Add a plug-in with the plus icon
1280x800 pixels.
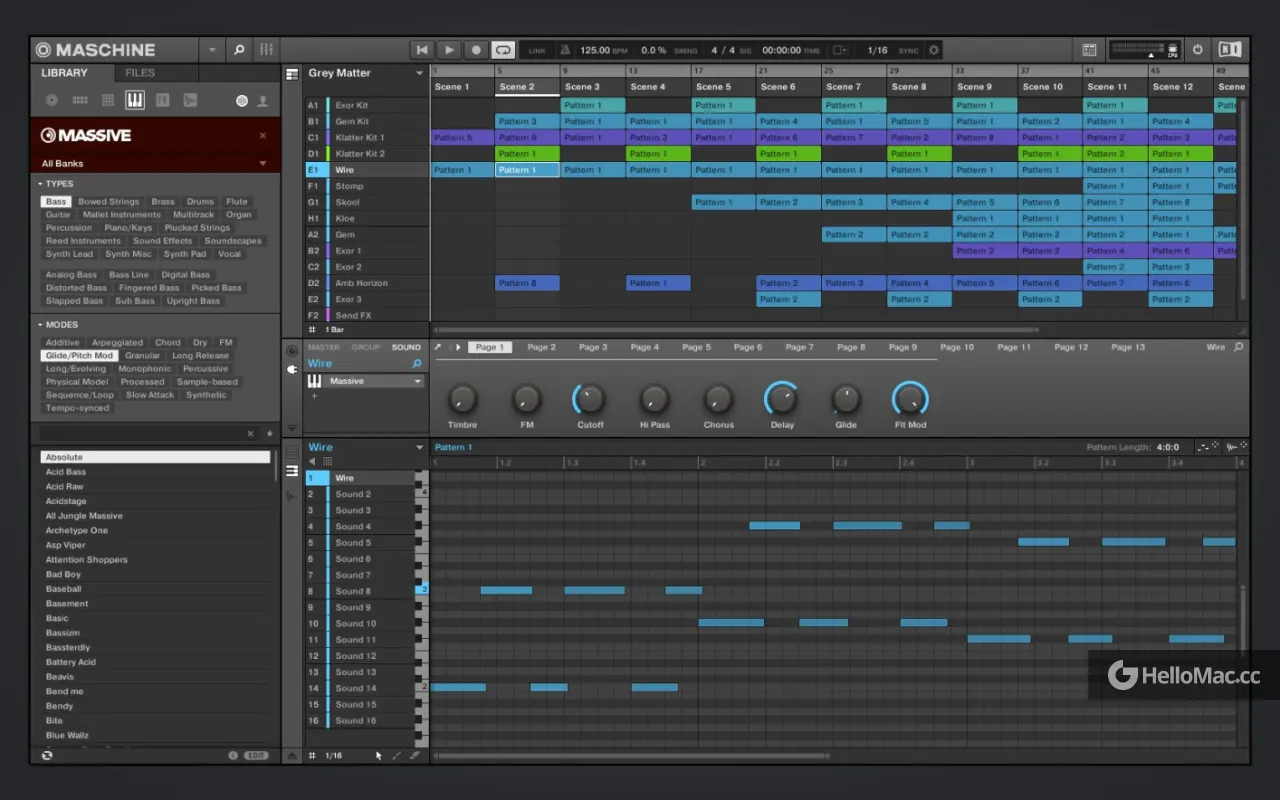314,396
